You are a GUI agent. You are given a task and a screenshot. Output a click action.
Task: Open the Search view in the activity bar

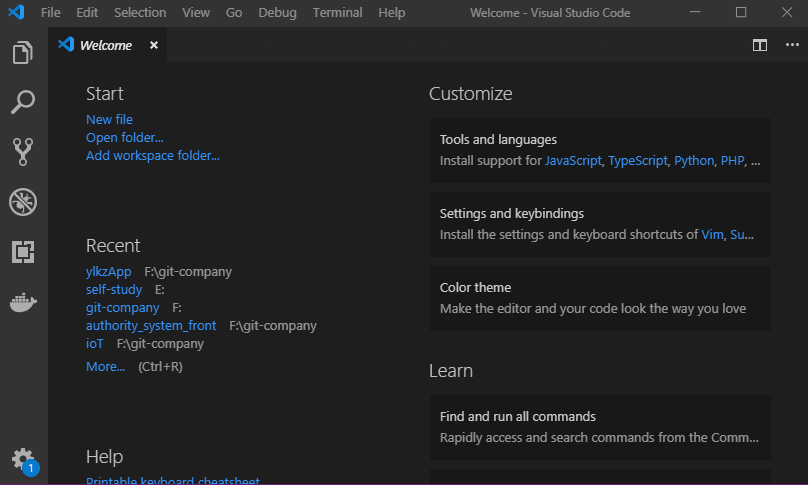(23, 102)
